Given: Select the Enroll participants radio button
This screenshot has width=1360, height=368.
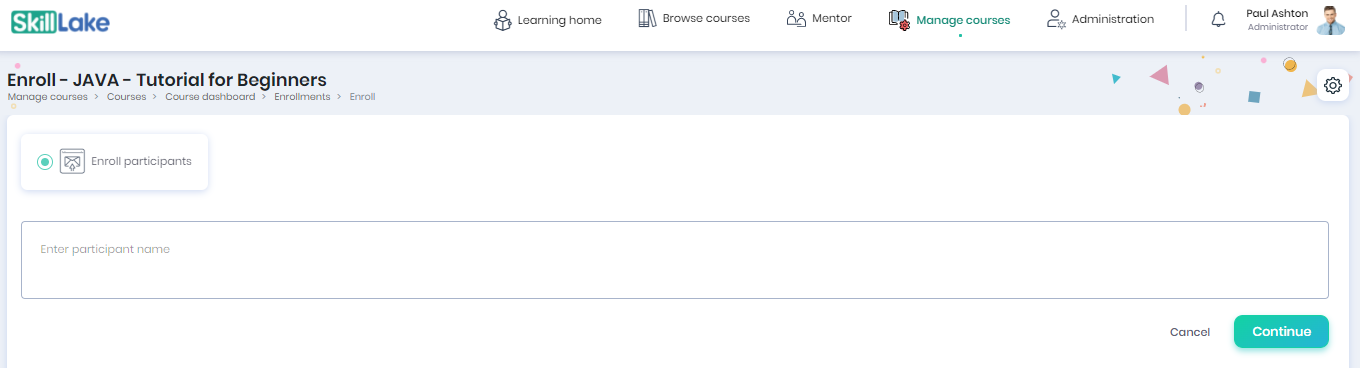Looking at the screenshot, I should [x=45, y=162].
